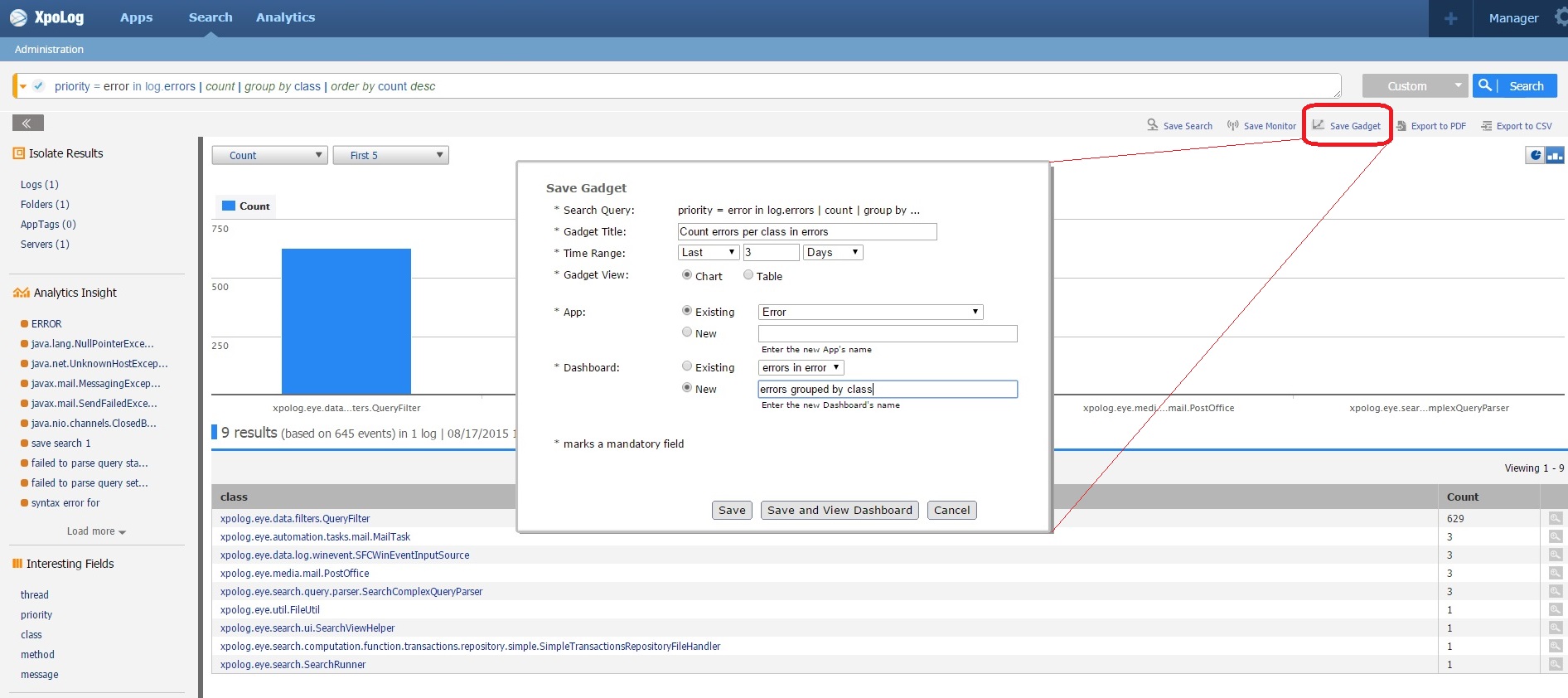Click the Gadget Title input field
1568x698 pixels.
pyautogui.click(x=806, y=231)
